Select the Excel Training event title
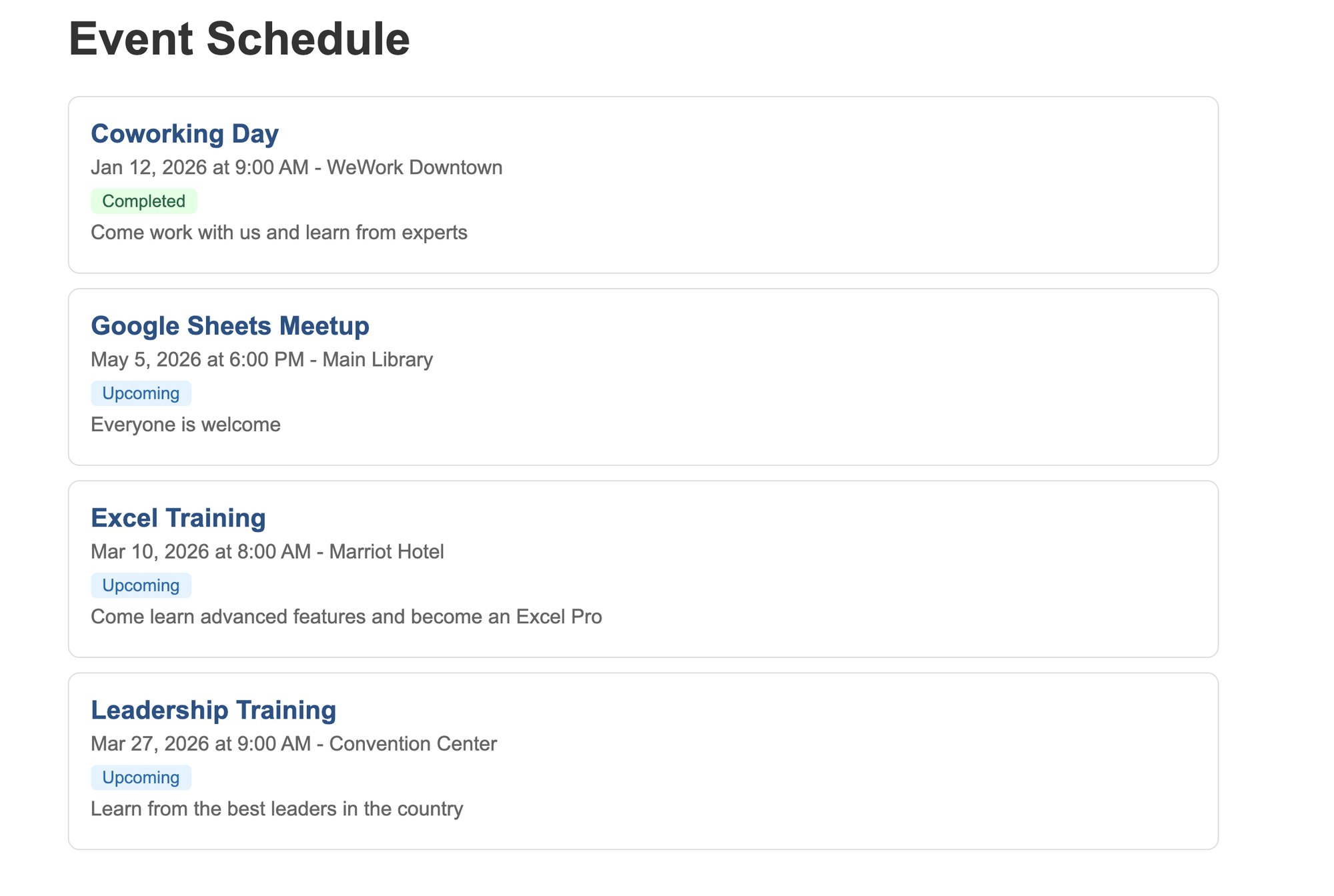This screenshot has height=896, width=1334. (x=178, y=518)
